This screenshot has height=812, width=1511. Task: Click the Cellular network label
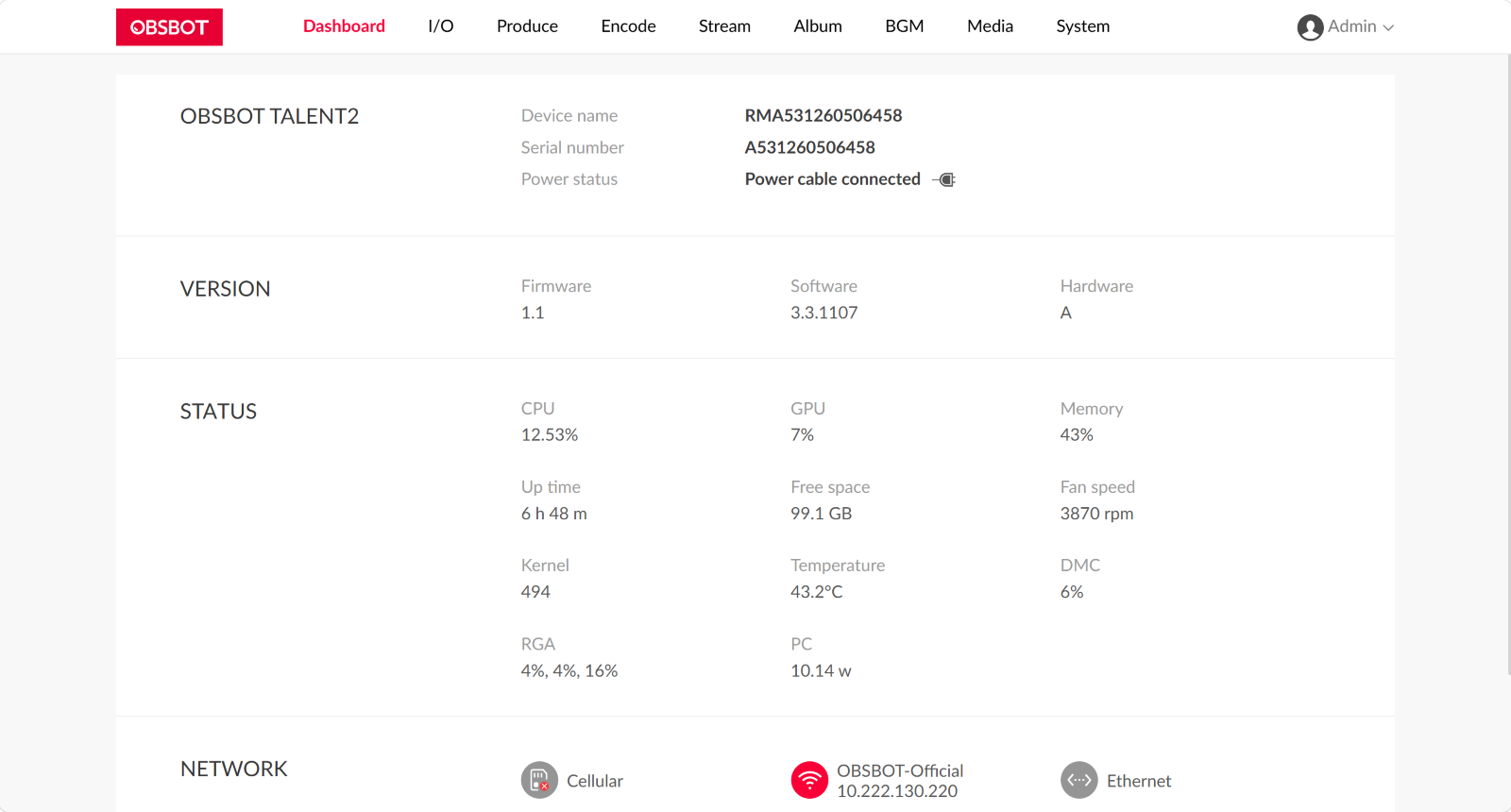595,781
